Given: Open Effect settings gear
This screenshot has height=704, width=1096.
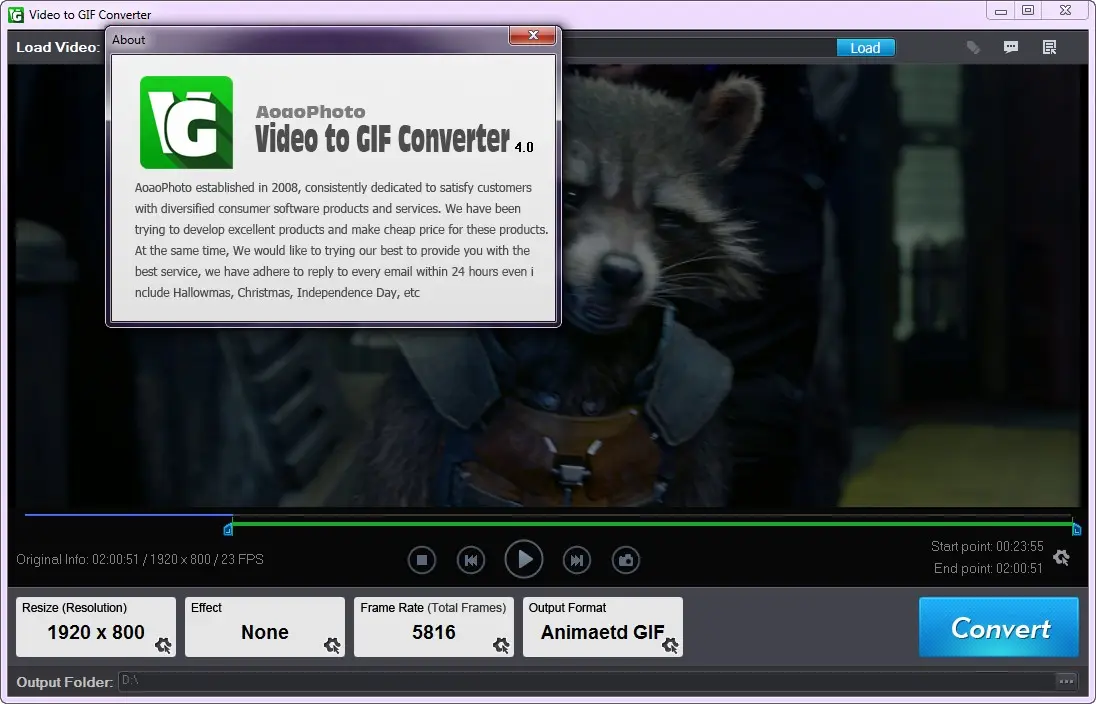Looking at the screenshot, I should (332, 645).
